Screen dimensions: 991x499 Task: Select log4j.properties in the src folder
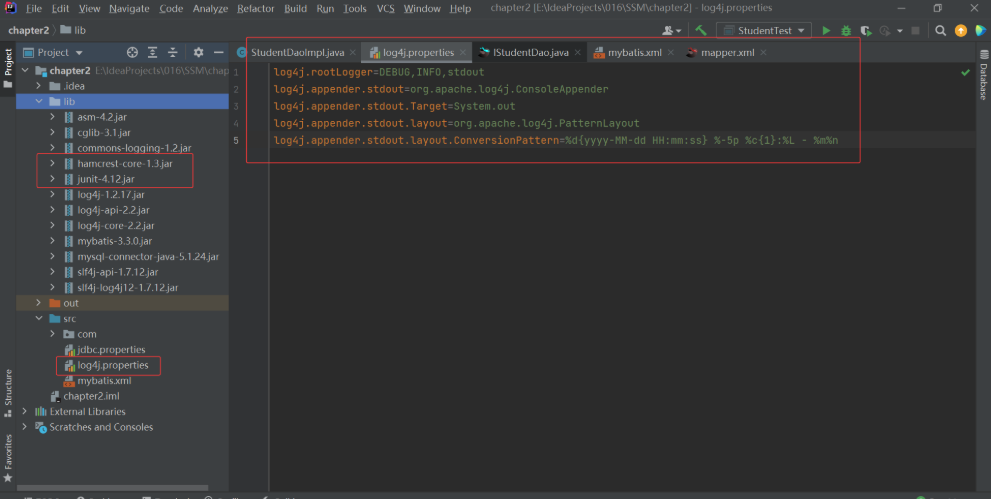112,365
